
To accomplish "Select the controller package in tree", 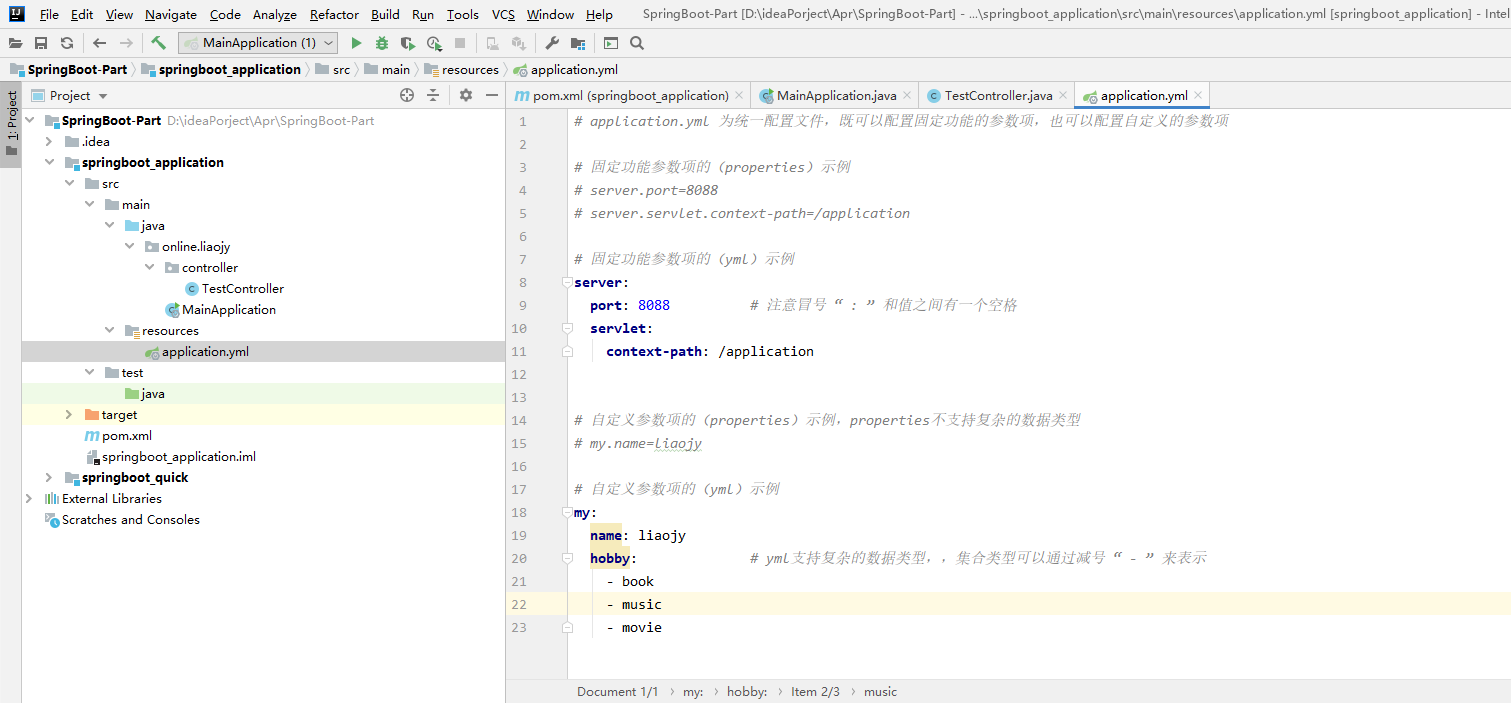I will [210, 267].
